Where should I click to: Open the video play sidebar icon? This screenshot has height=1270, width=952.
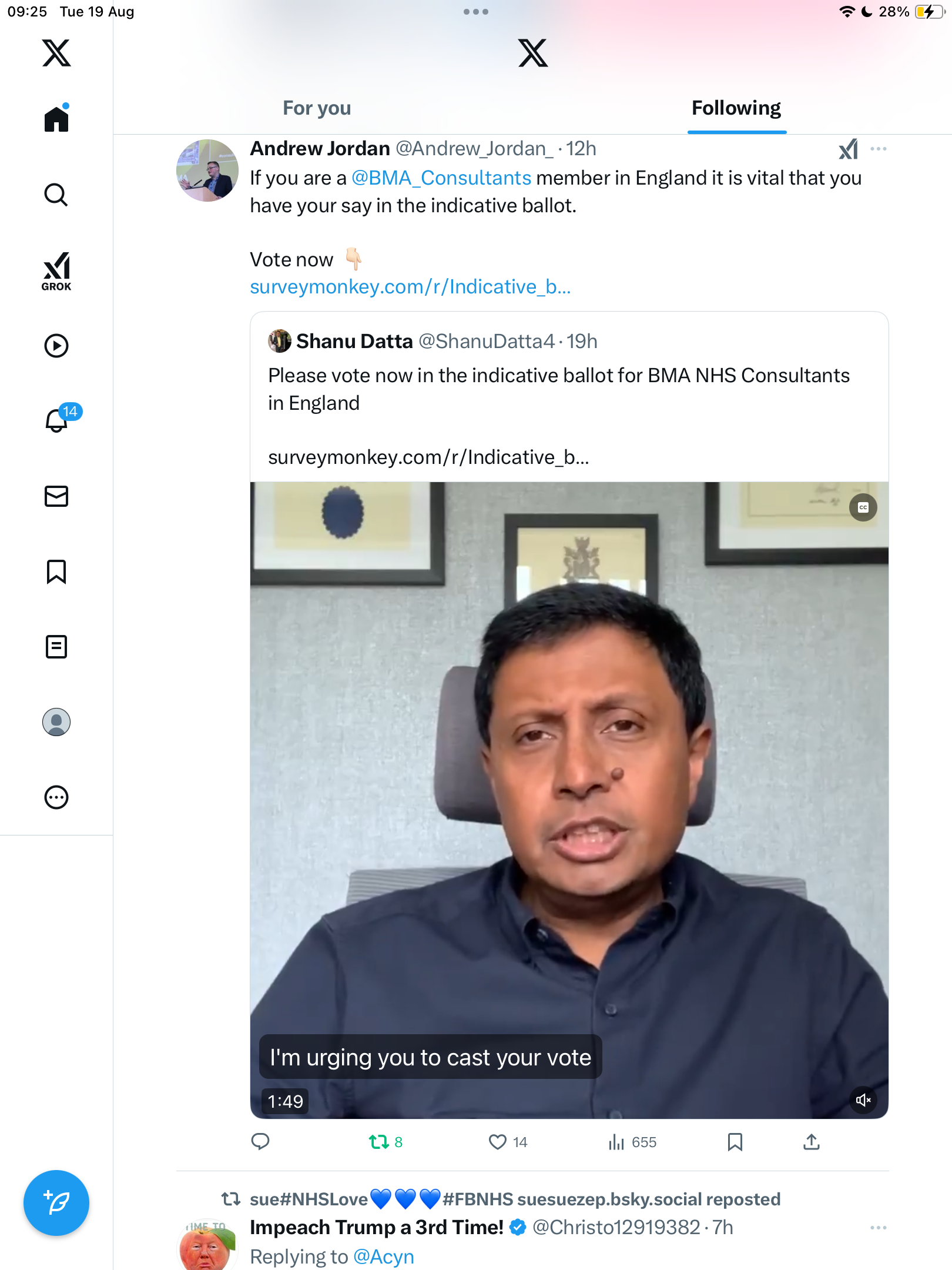point(56,346)
